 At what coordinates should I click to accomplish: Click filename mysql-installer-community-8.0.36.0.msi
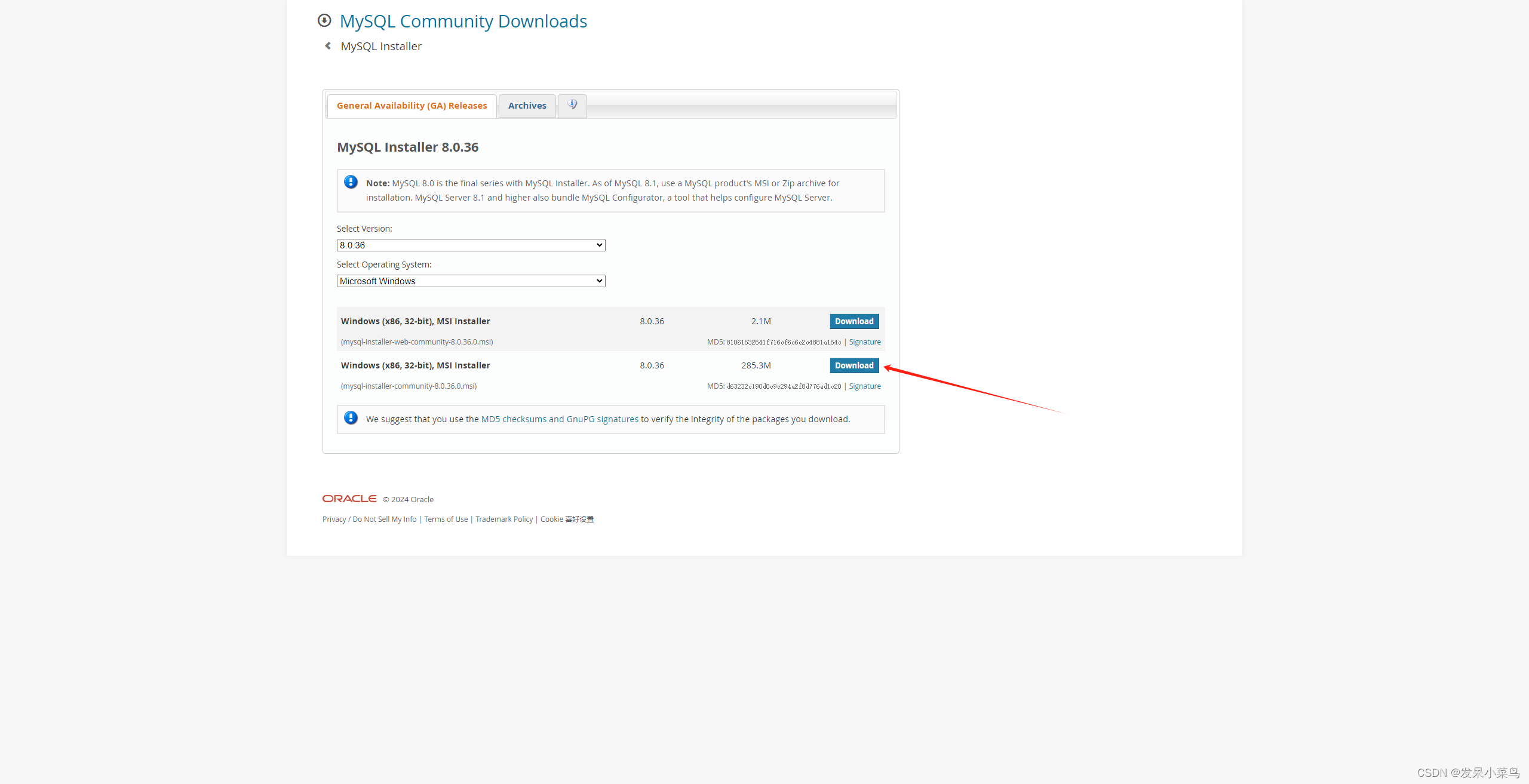[409, 386]
